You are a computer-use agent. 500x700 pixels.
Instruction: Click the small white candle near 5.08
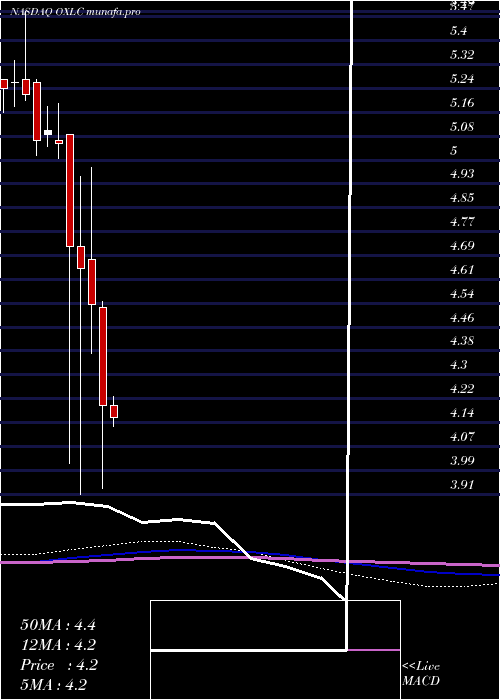[x=48, y=133]
